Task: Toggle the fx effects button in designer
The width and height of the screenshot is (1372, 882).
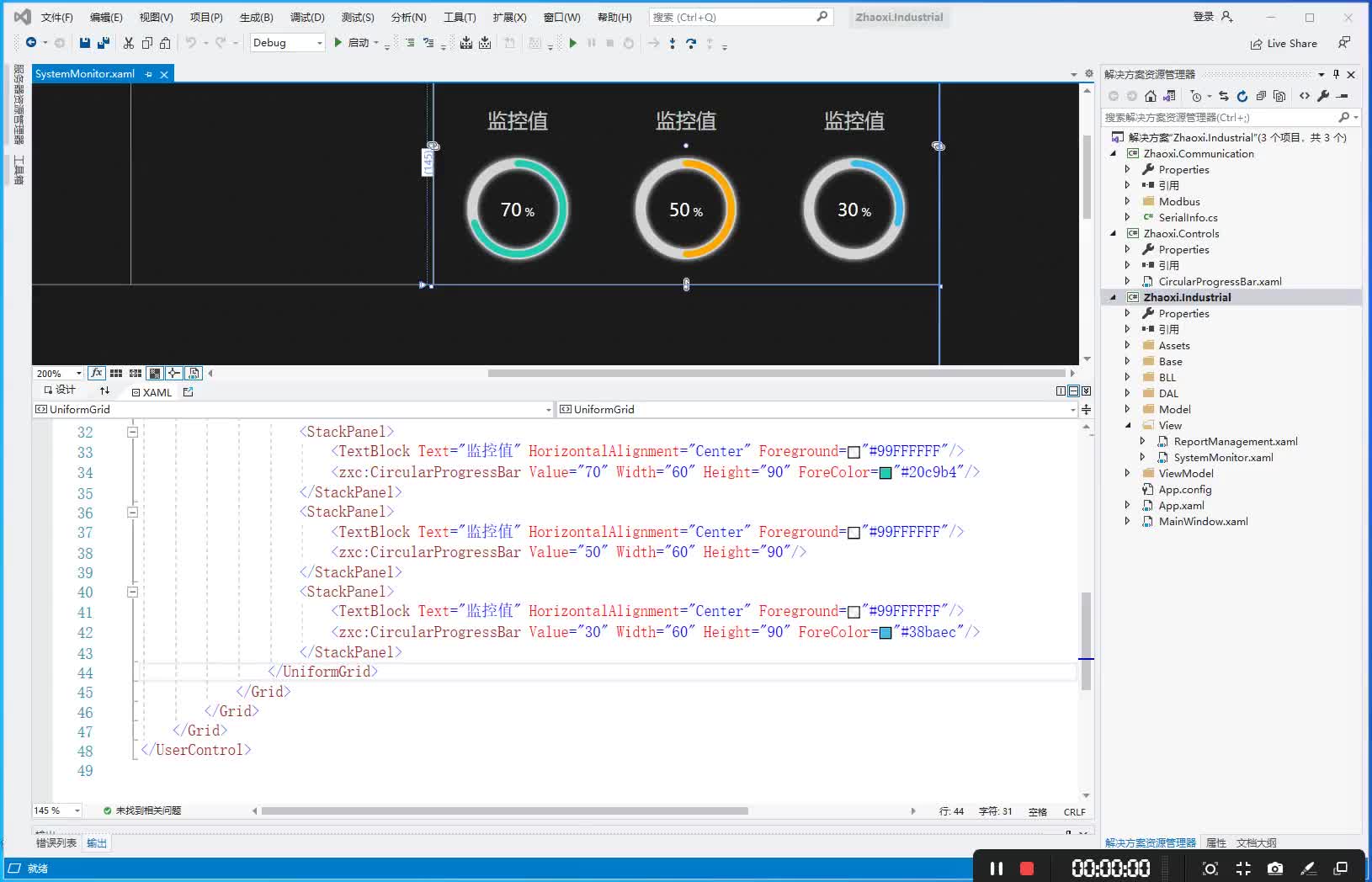Action: point(97,373)
